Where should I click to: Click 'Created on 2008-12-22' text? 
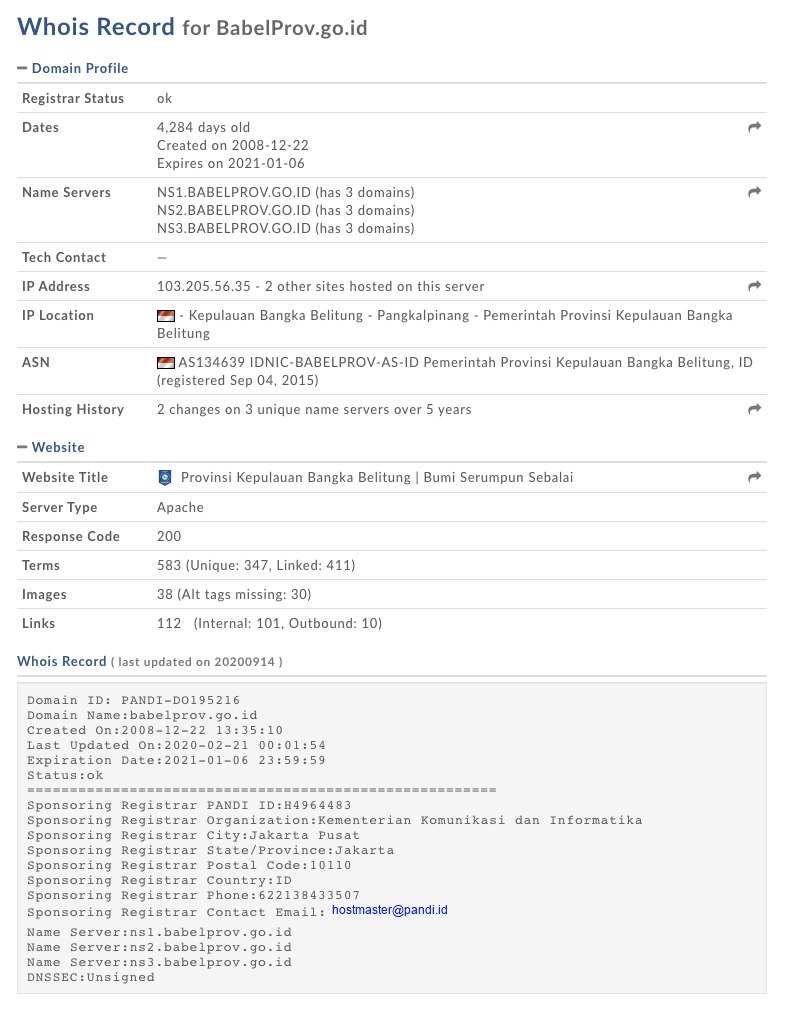[233, 145]
